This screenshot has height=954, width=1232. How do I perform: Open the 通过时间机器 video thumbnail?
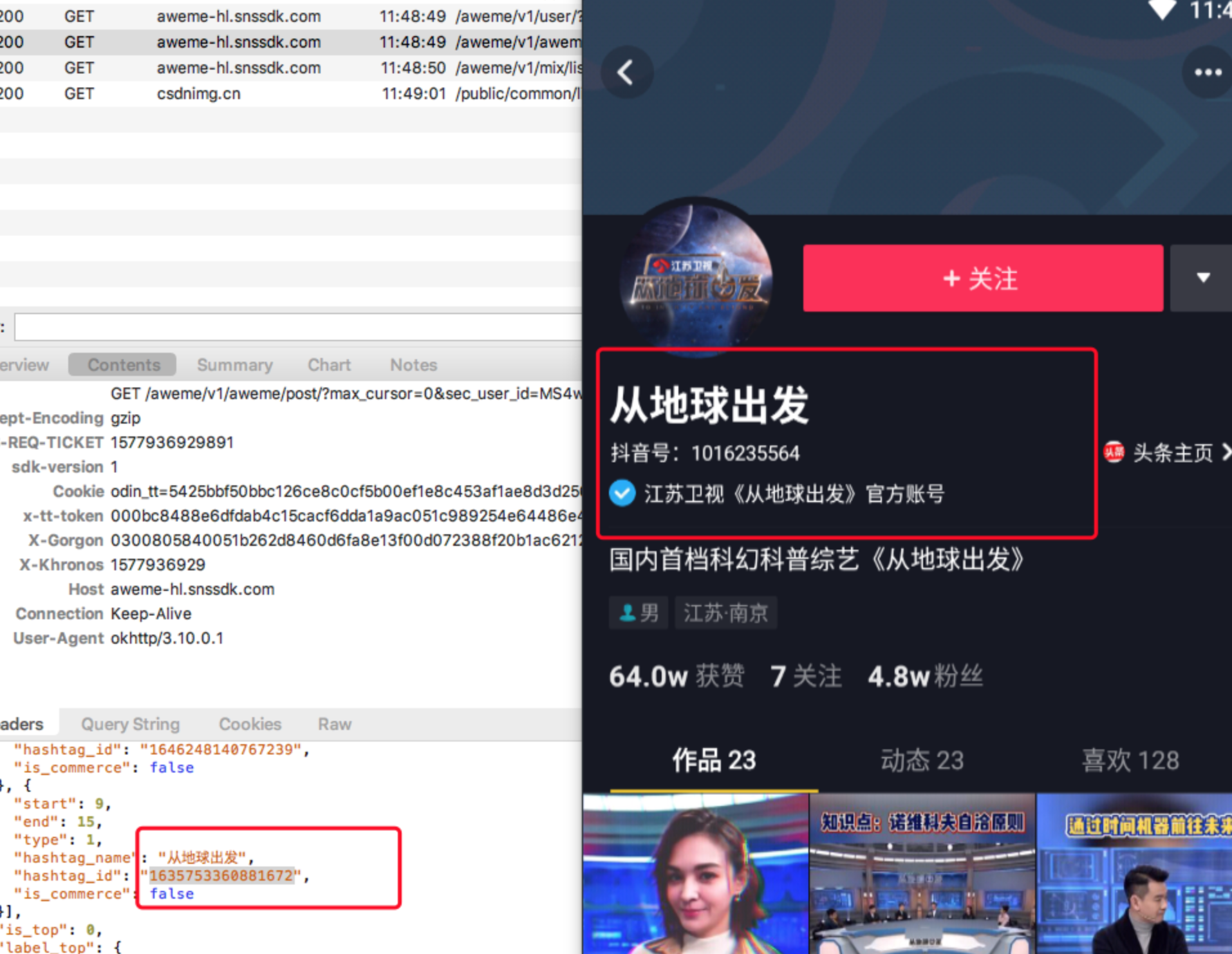[x=1134, y=874]
